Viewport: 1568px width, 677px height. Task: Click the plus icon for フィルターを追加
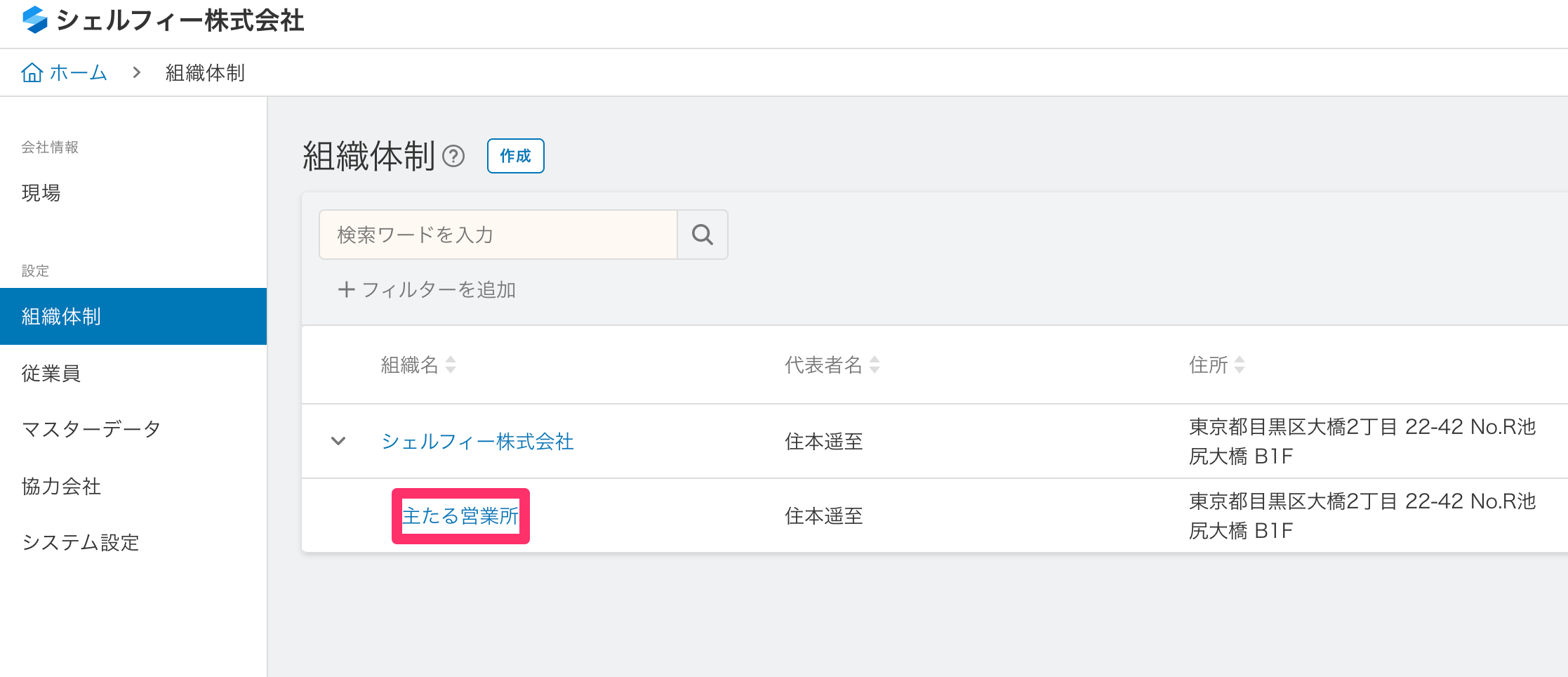tap(346, 289)
